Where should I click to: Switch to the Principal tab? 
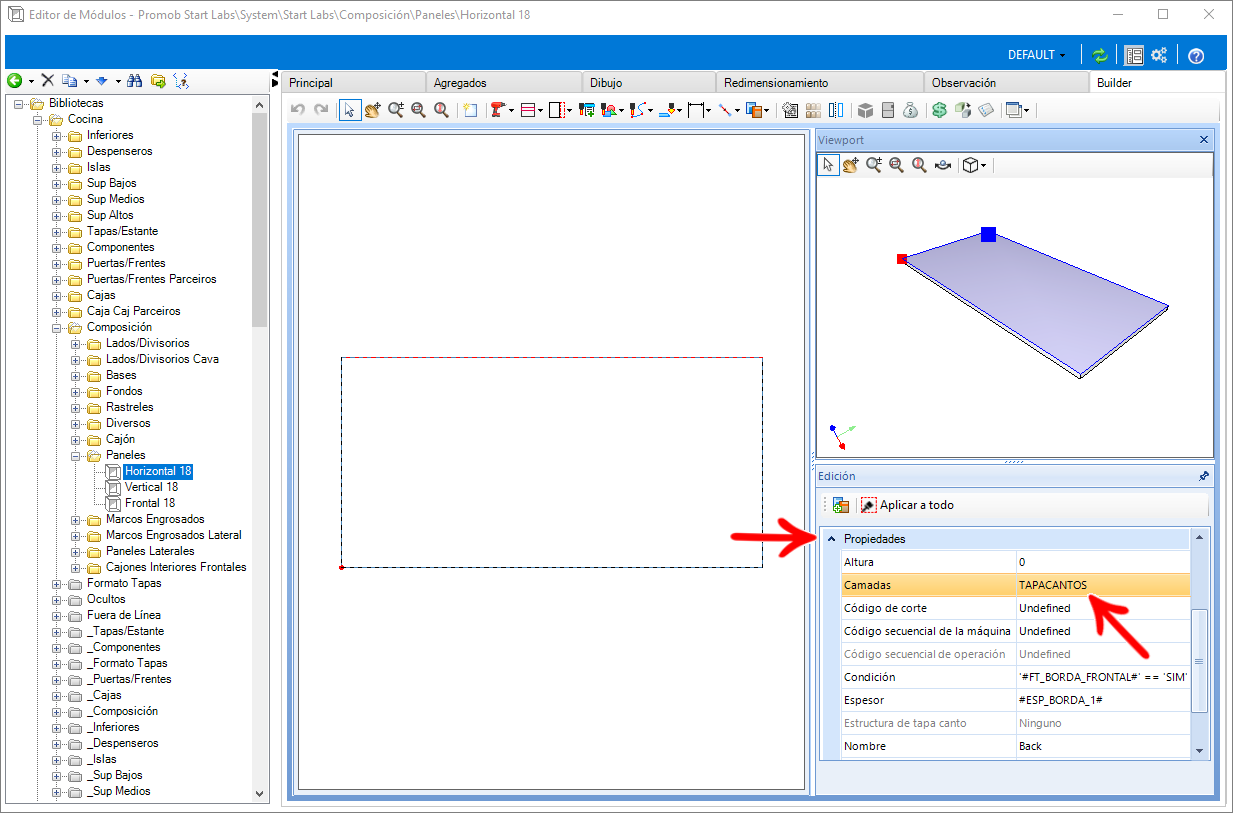click(x=353, y=83)
